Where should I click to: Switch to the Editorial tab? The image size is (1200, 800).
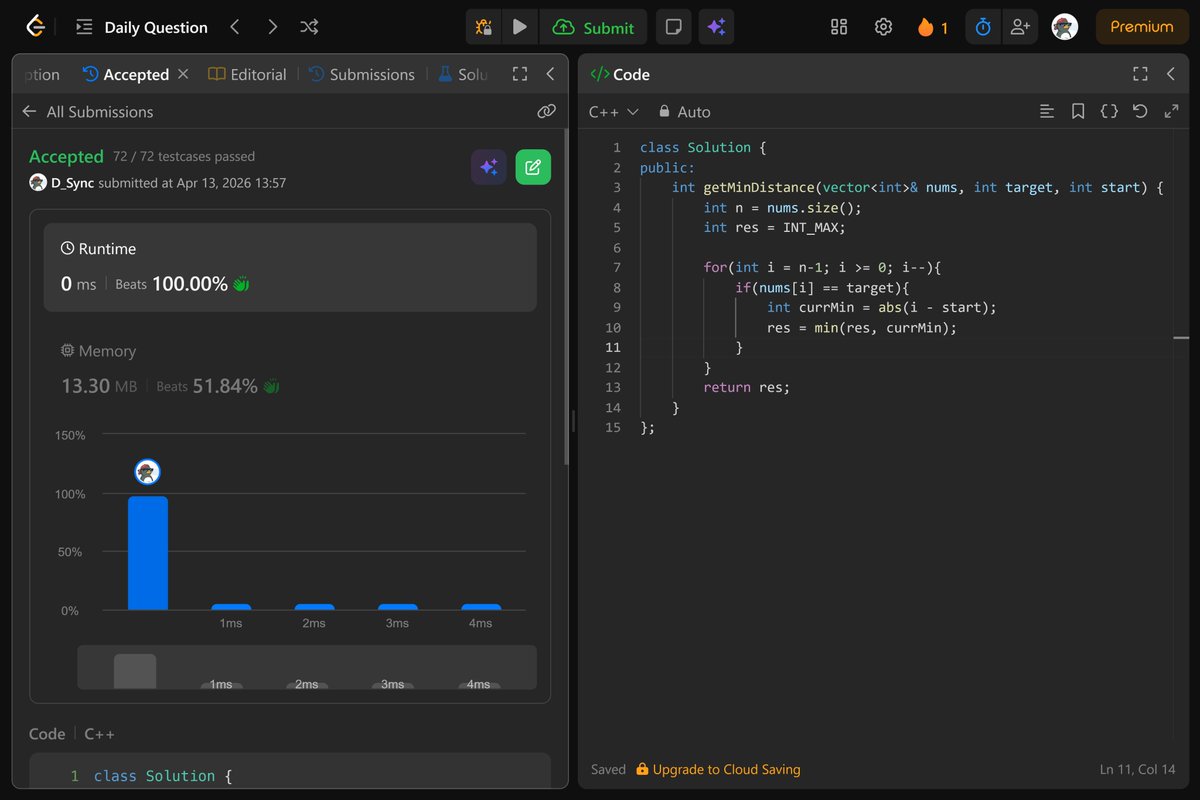point(246,74)
